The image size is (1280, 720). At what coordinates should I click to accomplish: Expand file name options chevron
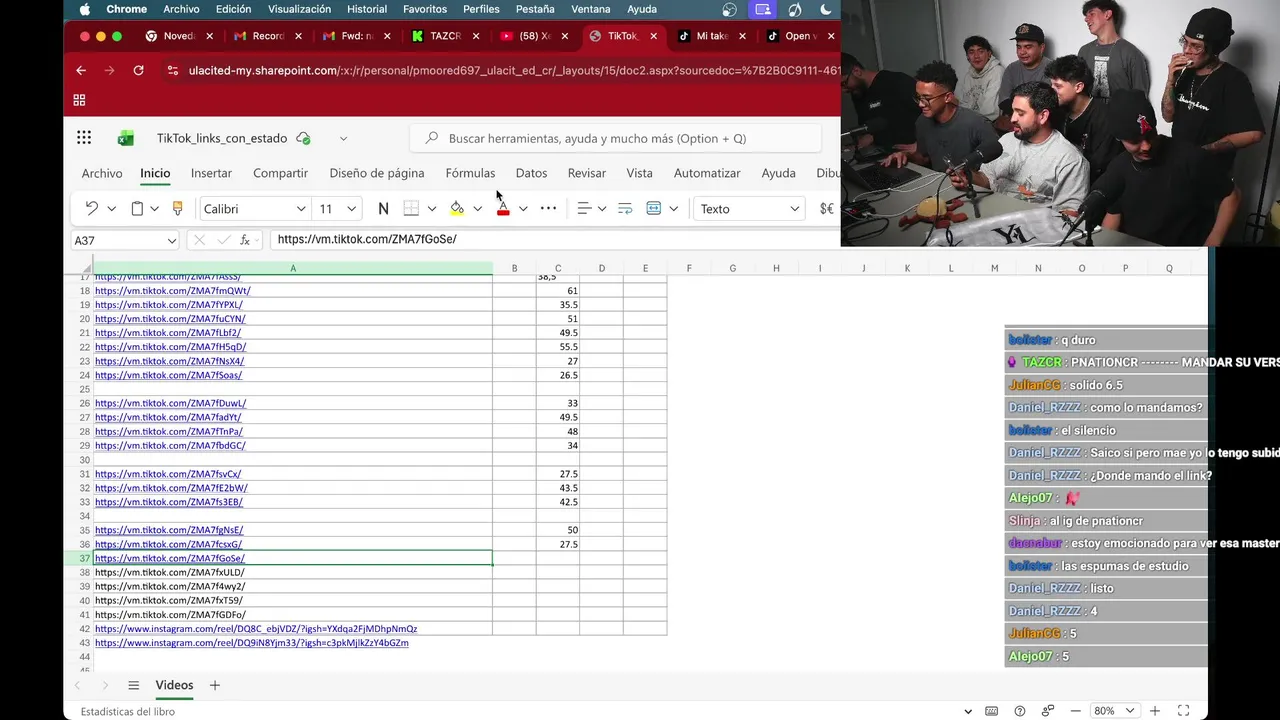343,138
